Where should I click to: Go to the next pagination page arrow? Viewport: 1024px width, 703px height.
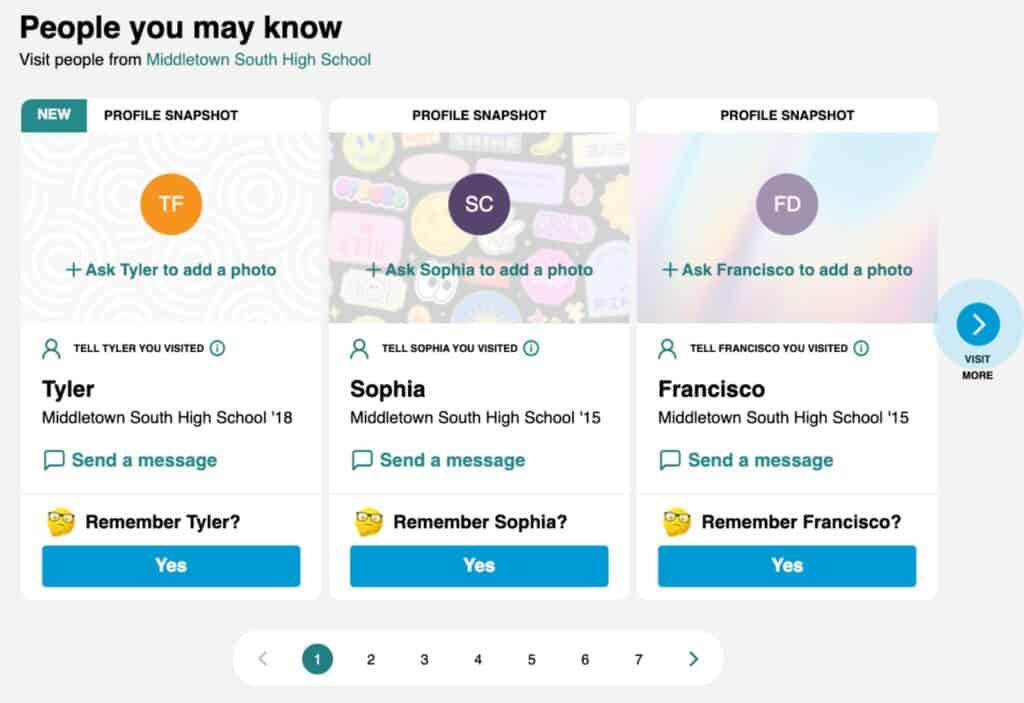click(x=693, y=659)
